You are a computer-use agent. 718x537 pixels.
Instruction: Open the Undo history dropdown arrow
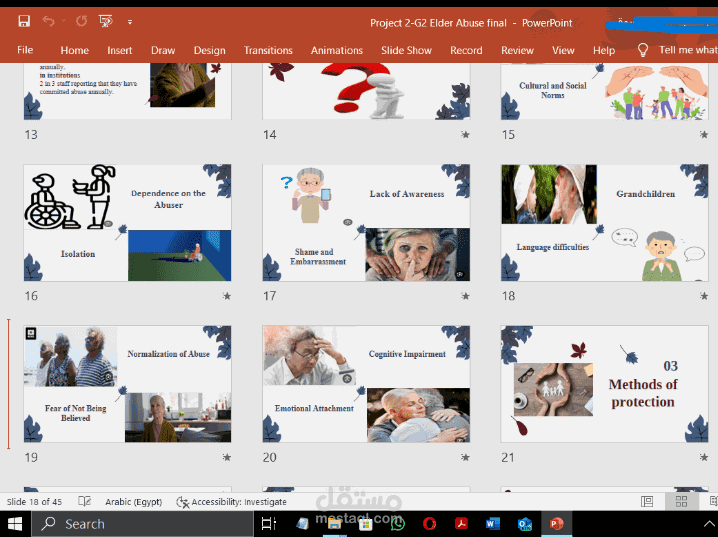(64, 21)
